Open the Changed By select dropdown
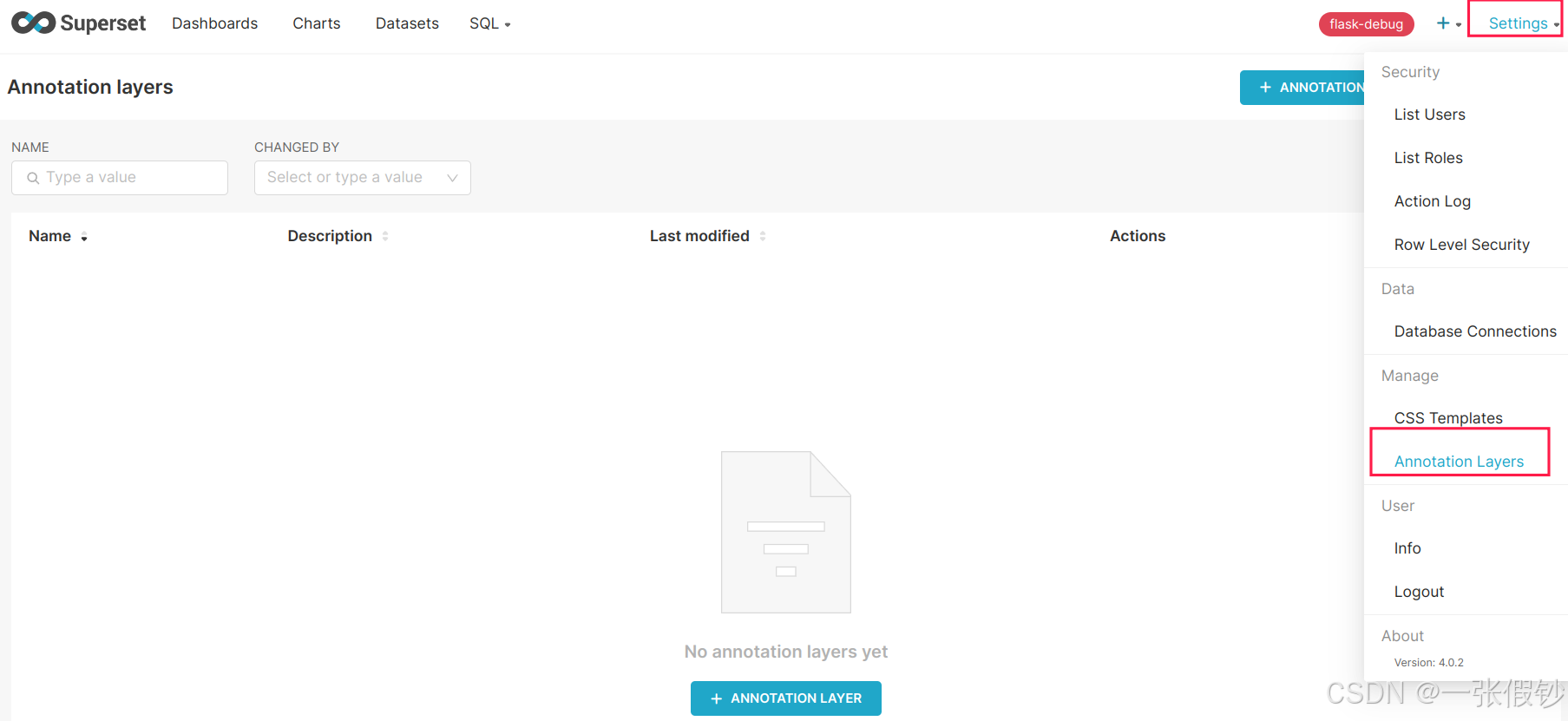Screen dimensions: 1568x721 (x=362, y=178)
